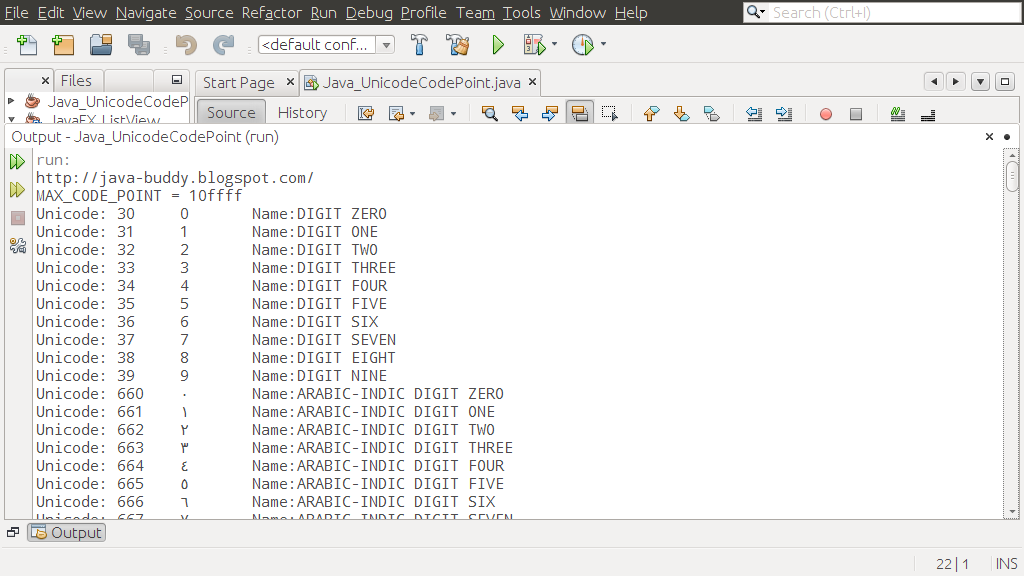This screenshot has height=576, width=1024.
Task: Run the project with the green Run icon
Action: [497, 44]
